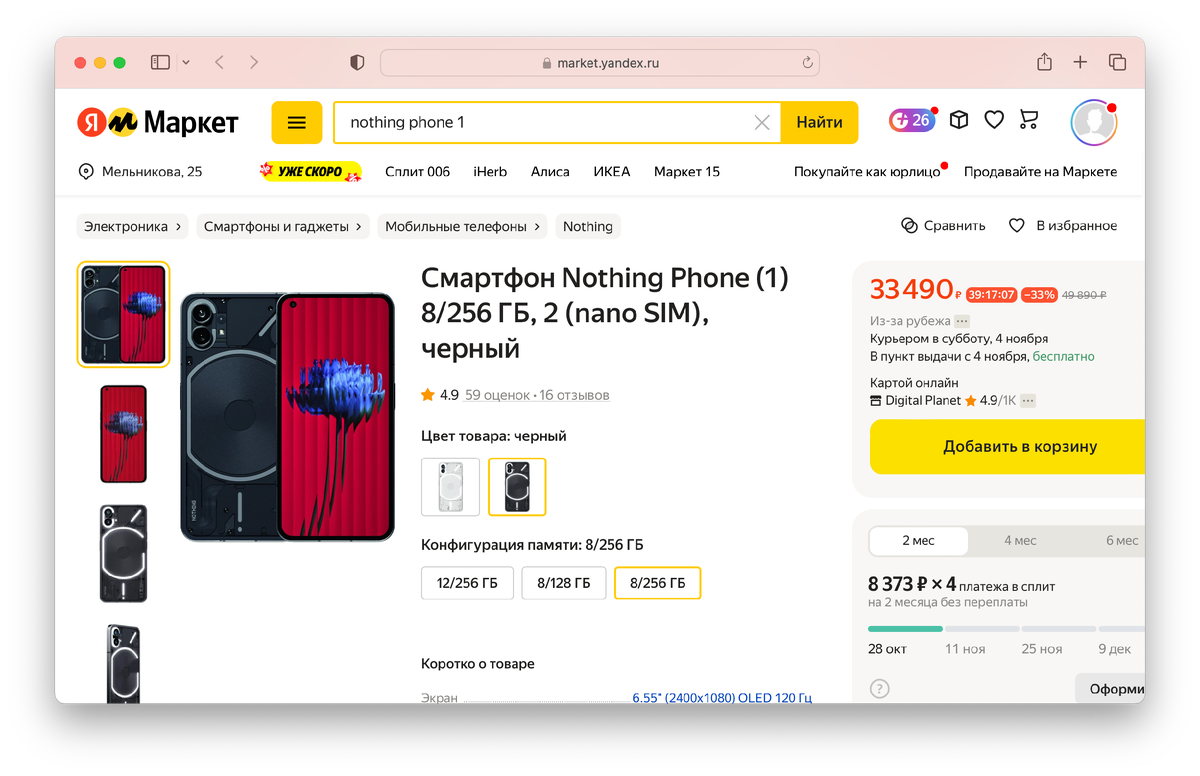Select the 8/128 ГБ memory configuration
1200x776 pixels.
564,583
